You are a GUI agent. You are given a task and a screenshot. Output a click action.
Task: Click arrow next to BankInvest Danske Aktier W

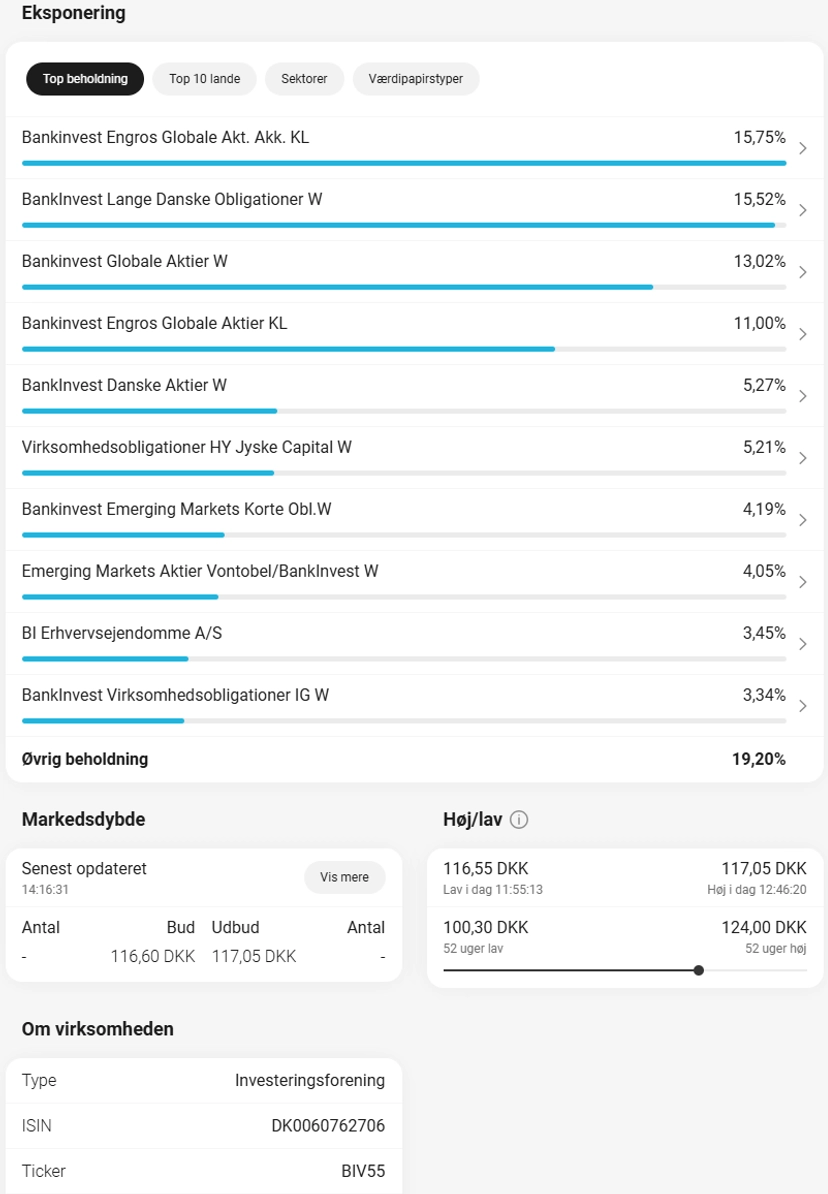pyautogui.click(x=803, y=396)
